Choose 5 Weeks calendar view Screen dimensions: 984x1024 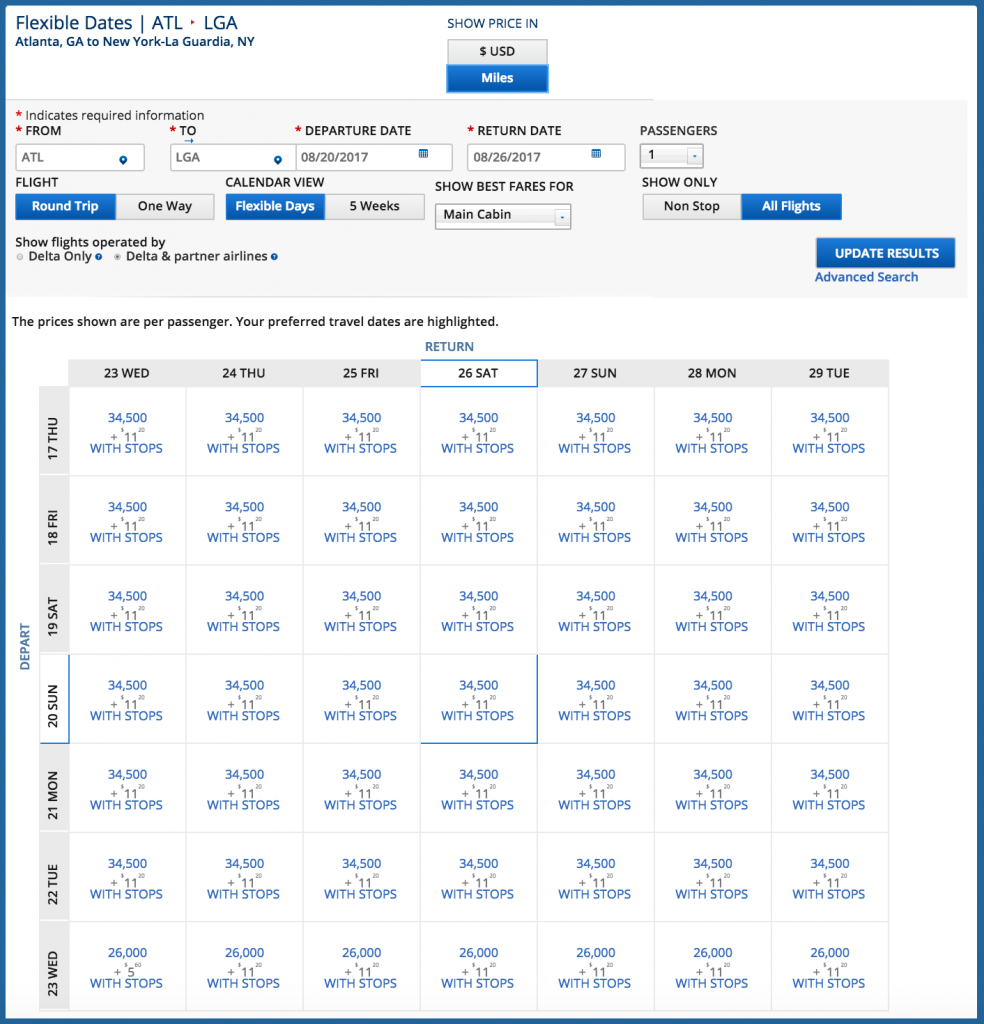pyautogui.click(x=374, y=206)
